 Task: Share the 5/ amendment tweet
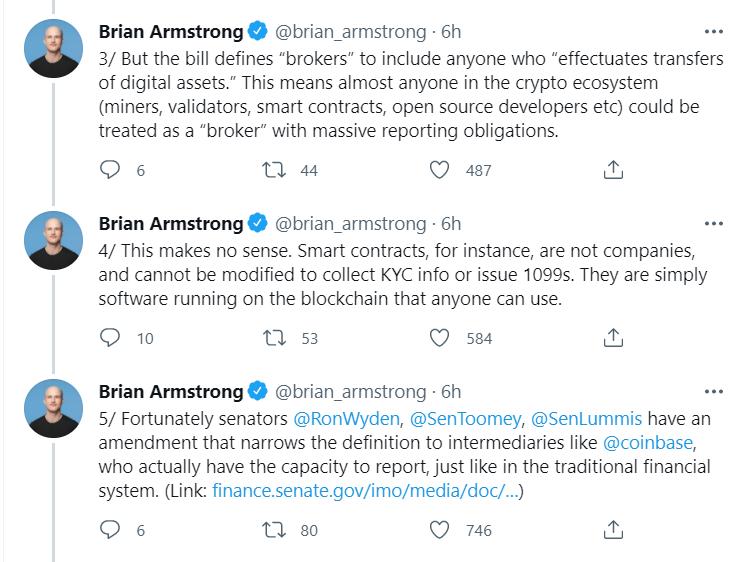615,530
